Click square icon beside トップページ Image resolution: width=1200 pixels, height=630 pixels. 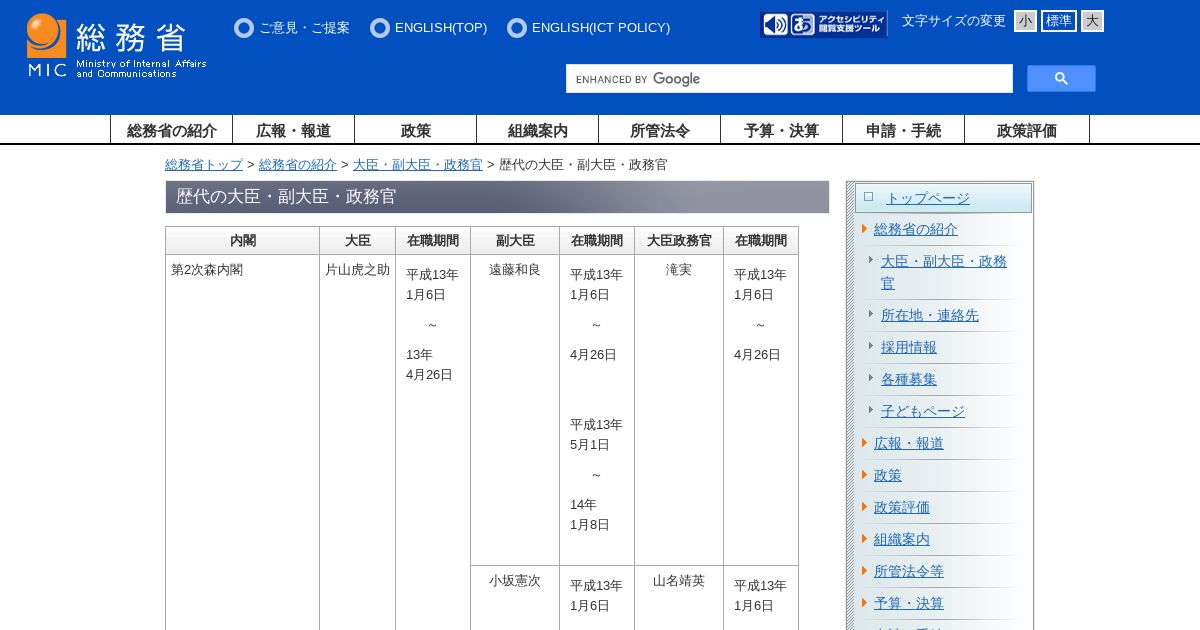[x=869, y=197]
